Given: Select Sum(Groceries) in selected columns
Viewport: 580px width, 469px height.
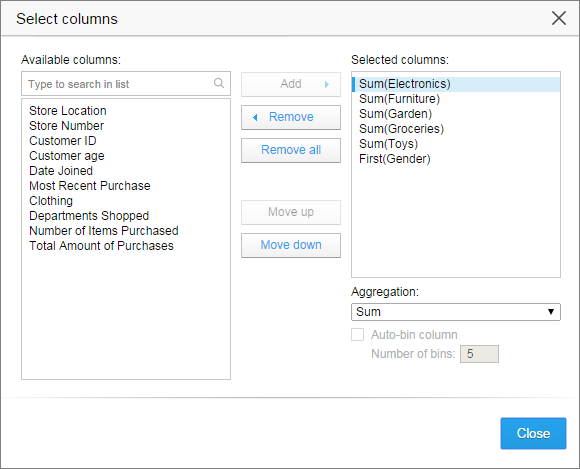Looking at the screenshot, I should [x=401, y=129].
